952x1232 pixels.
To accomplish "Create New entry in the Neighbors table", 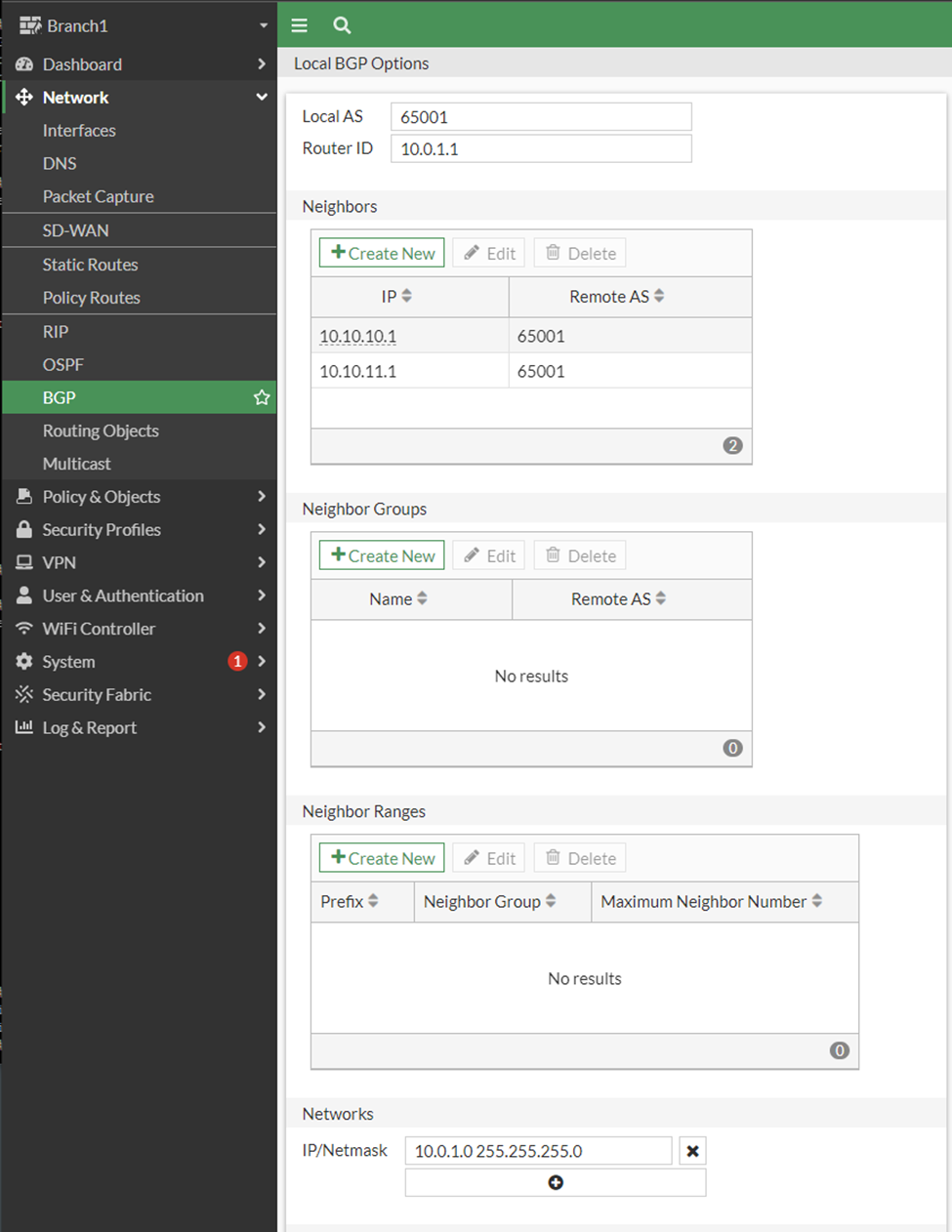I will click(x=382, y=253).
